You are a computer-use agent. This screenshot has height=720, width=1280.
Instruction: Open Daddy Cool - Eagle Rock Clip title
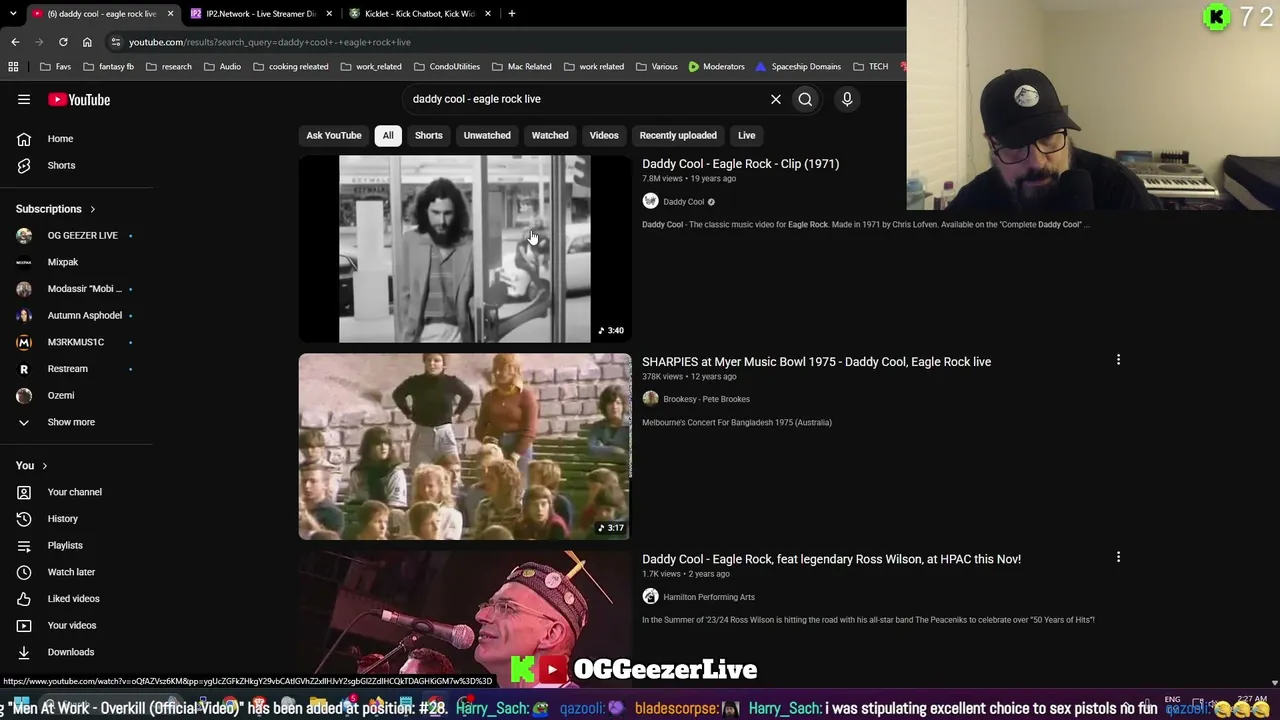coord(740,164)
